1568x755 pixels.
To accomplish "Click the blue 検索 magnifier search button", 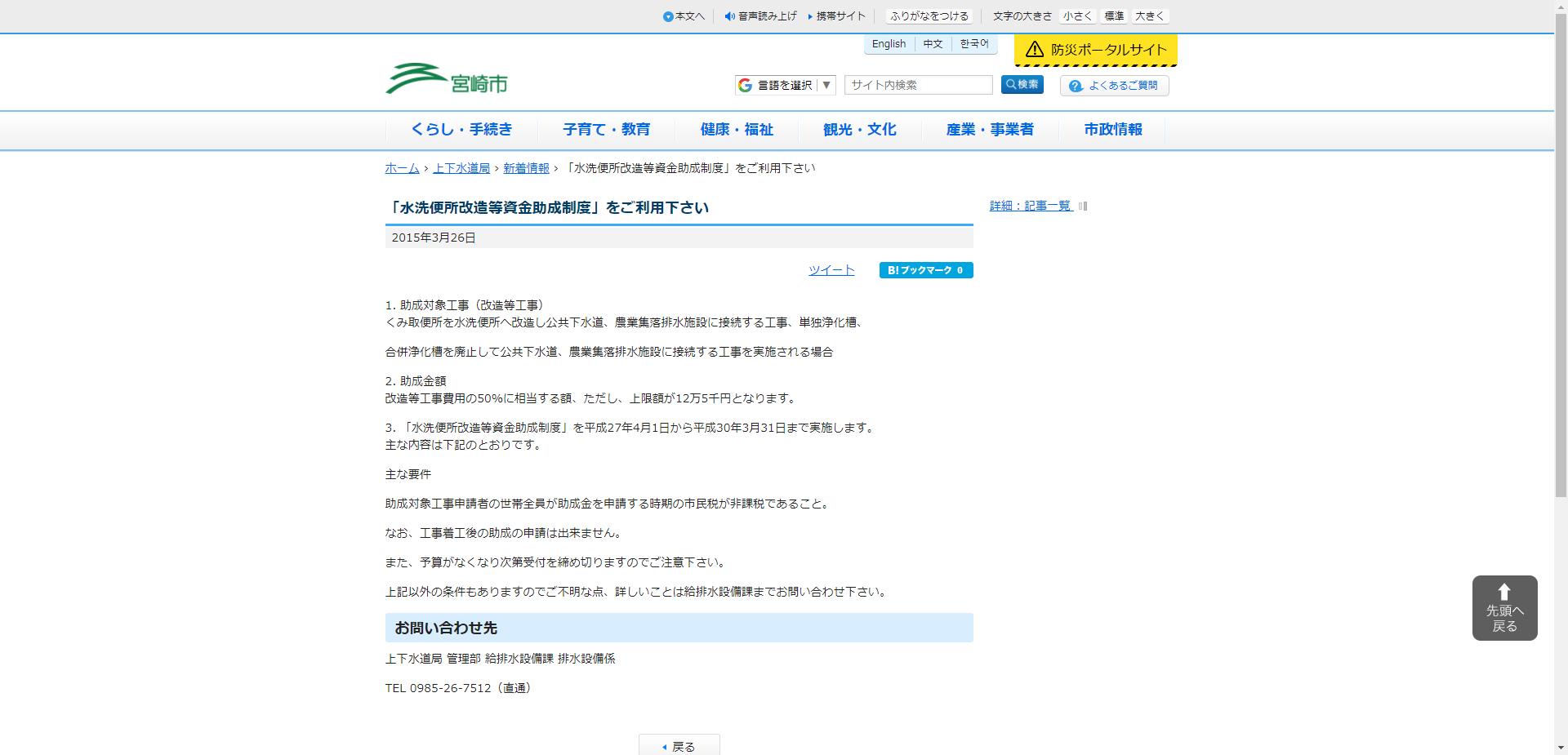I will [x=1022, y=84].
